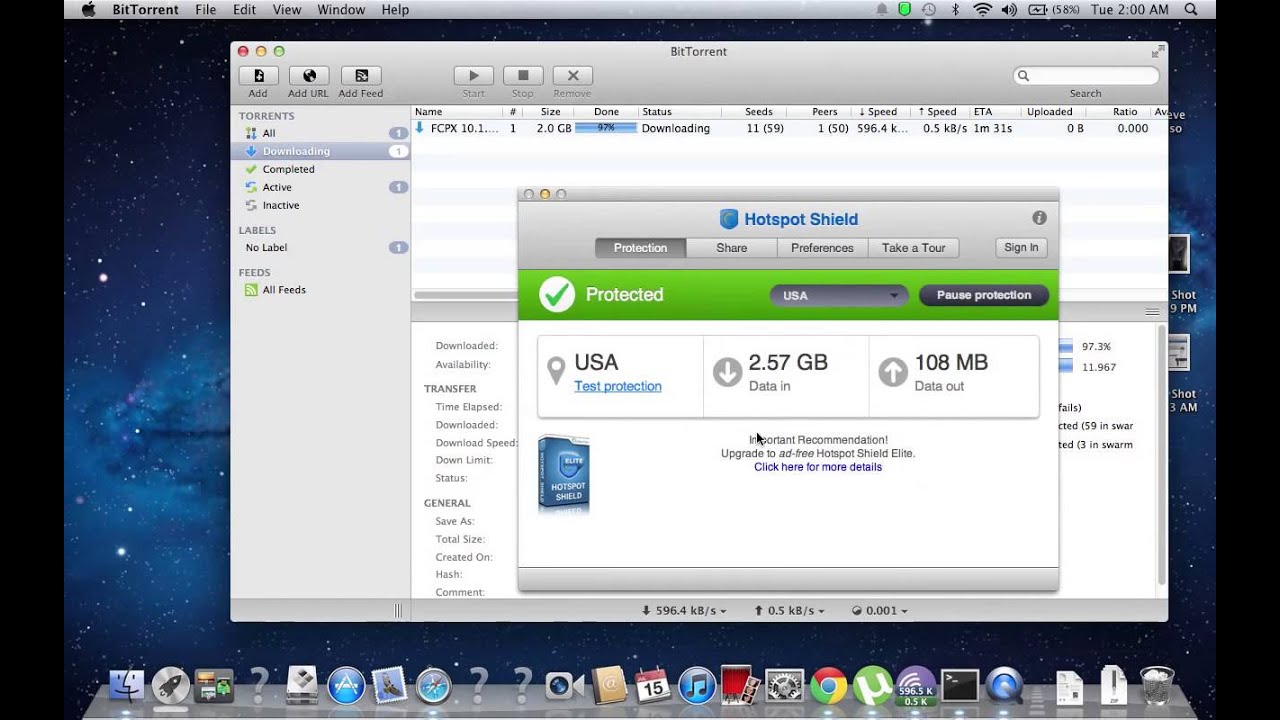Click the Data in download arrow icon
Image resolution: width=1280 pixels, height=720 pixels.
pos(727,372)
